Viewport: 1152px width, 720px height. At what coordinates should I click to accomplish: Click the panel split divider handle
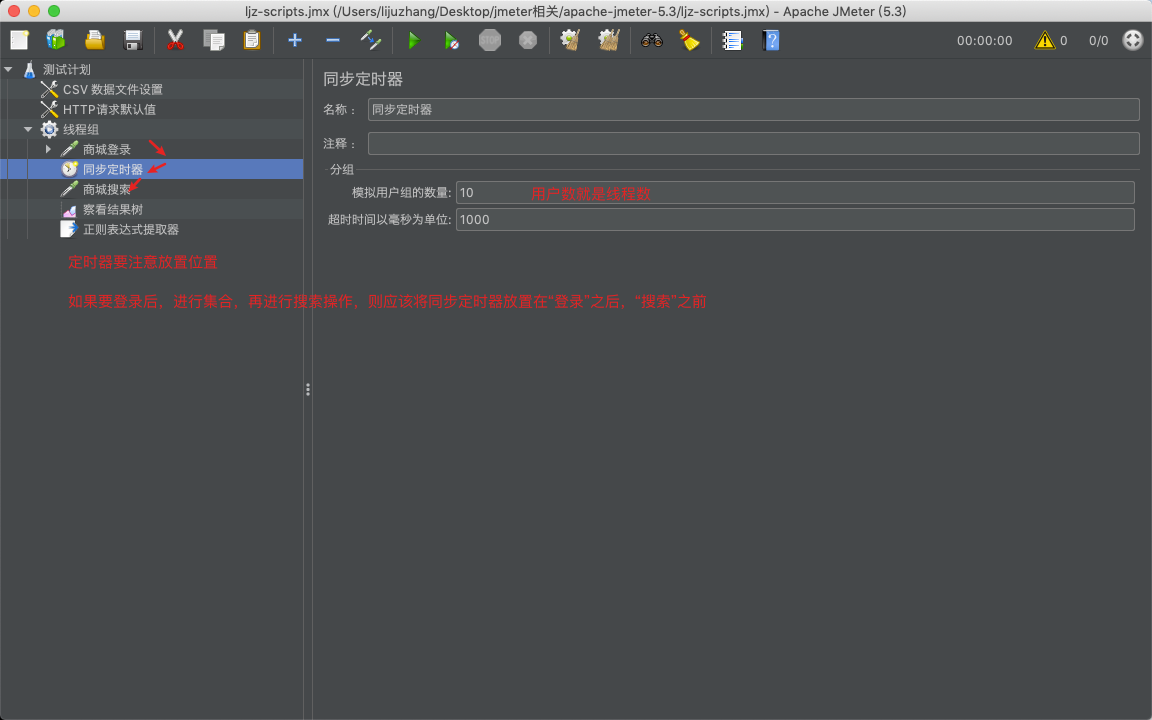coord(308,389)
